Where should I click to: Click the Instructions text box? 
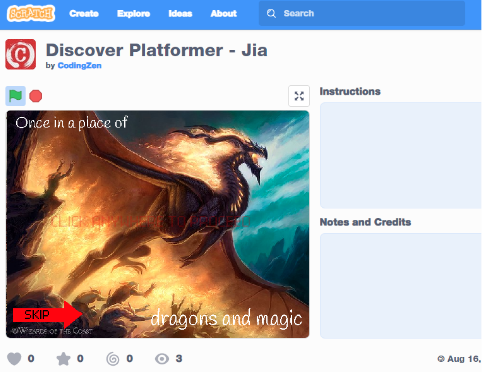(401, 155)
